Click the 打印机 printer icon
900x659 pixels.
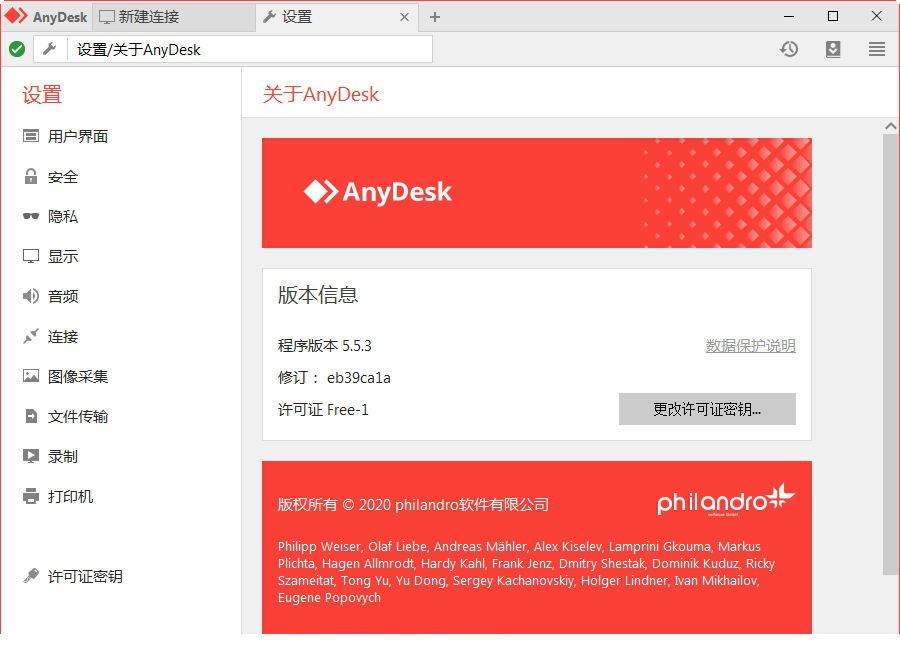tap(30, 496)
